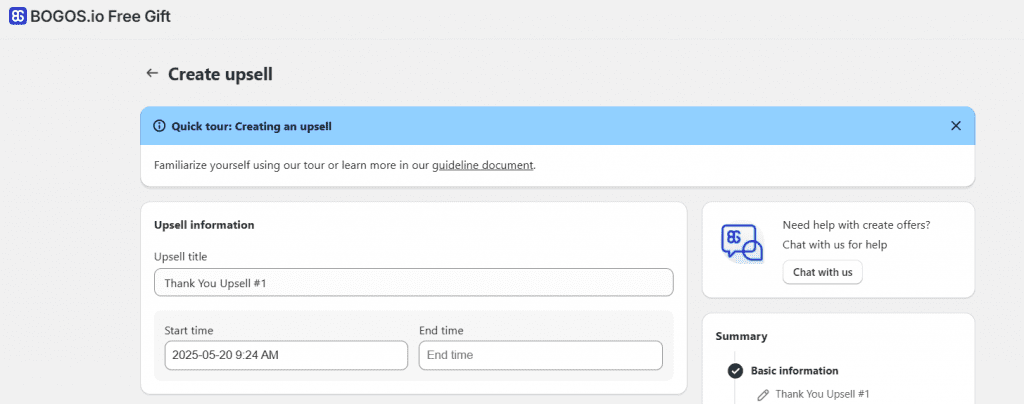
Task: Click the Basic information checkmark icon
Action: coord(735,371)
